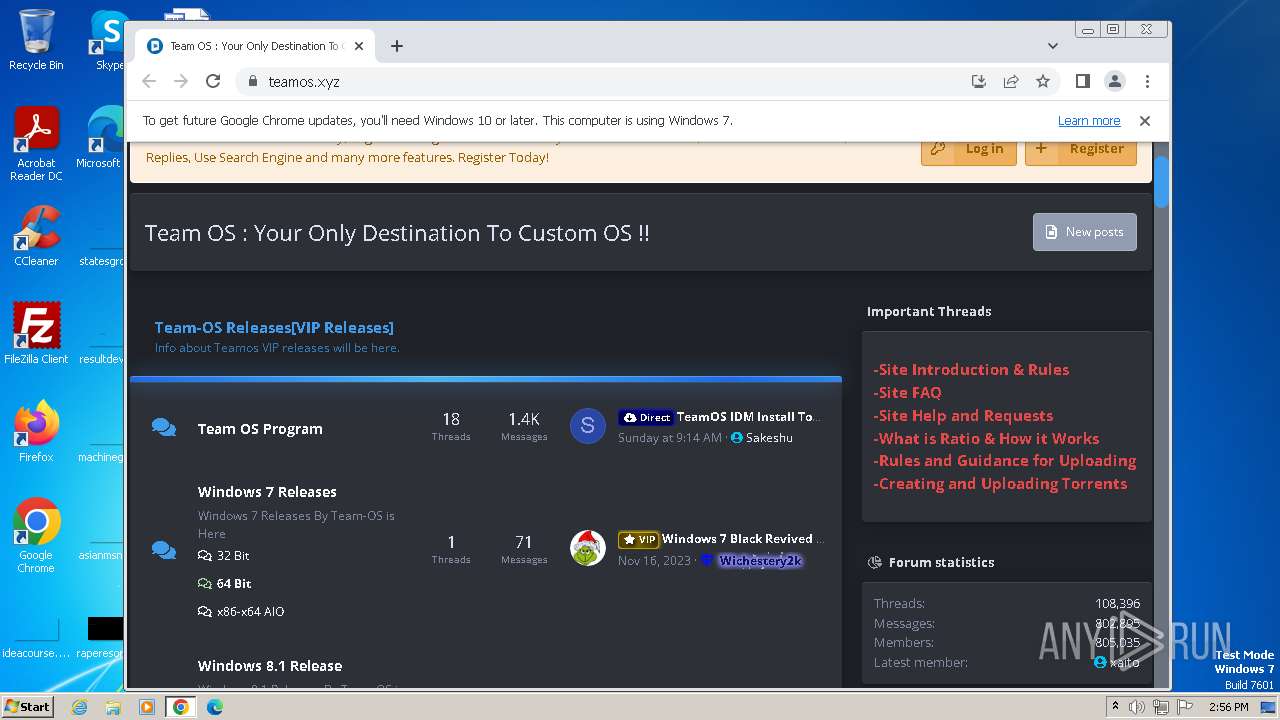Screen dimensions: 1280x720
Task: Click Windows 7 Releases bubble icon
Action: coord(164,550)
